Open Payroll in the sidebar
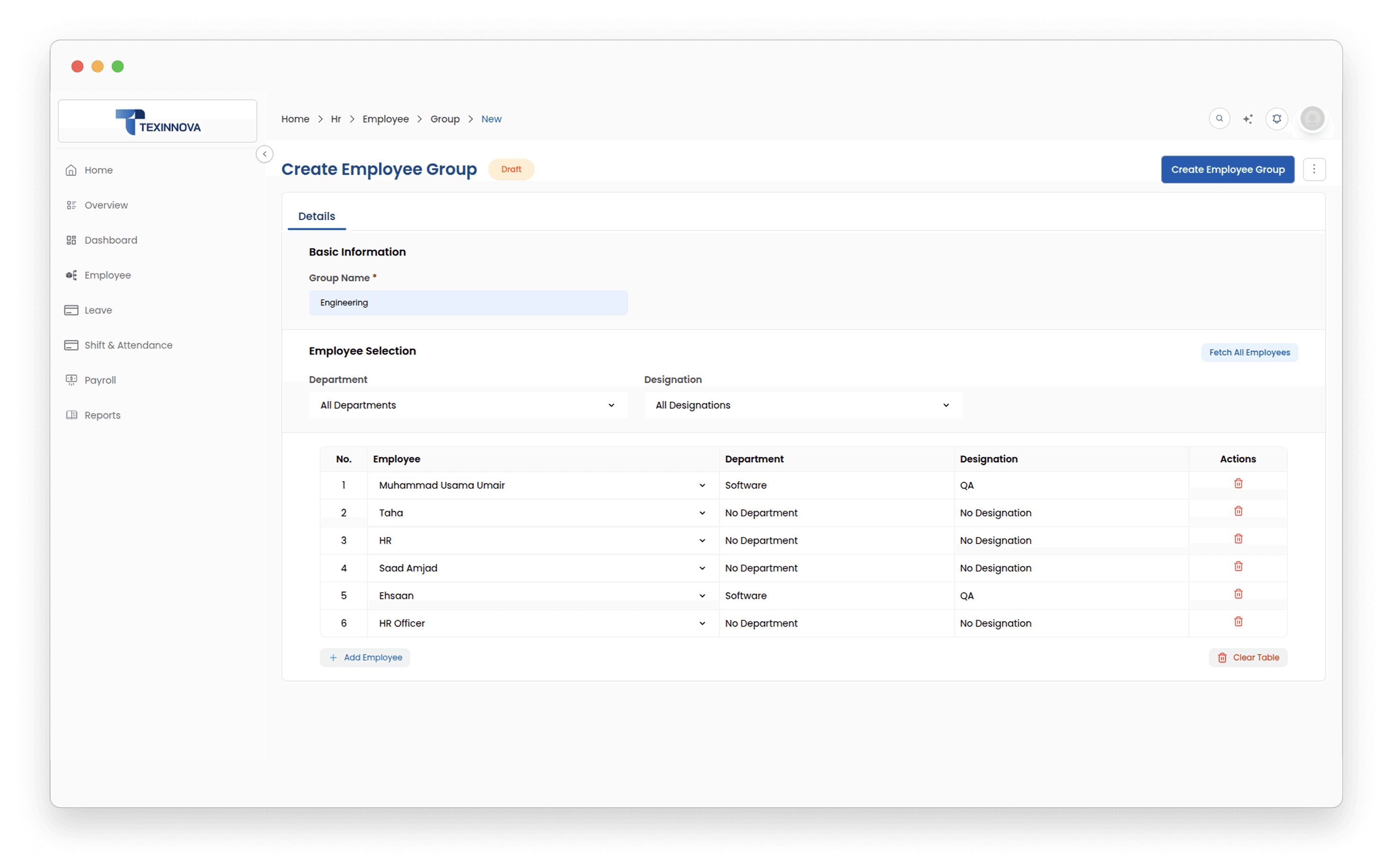The width and height of the screenshot is (1393, 868). (x=100, y=380)
